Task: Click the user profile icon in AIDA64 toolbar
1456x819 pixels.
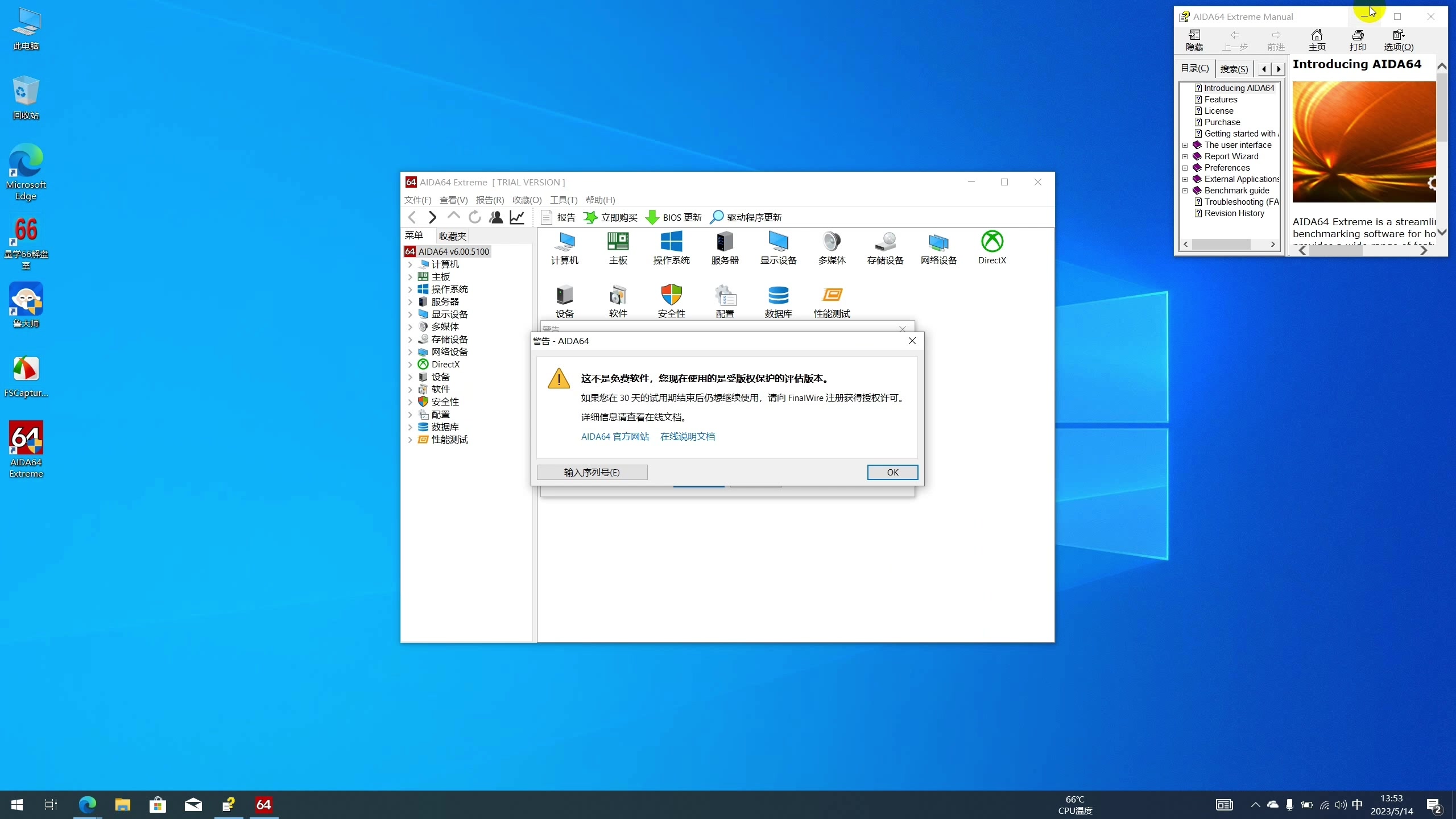Action: [496, 217]
